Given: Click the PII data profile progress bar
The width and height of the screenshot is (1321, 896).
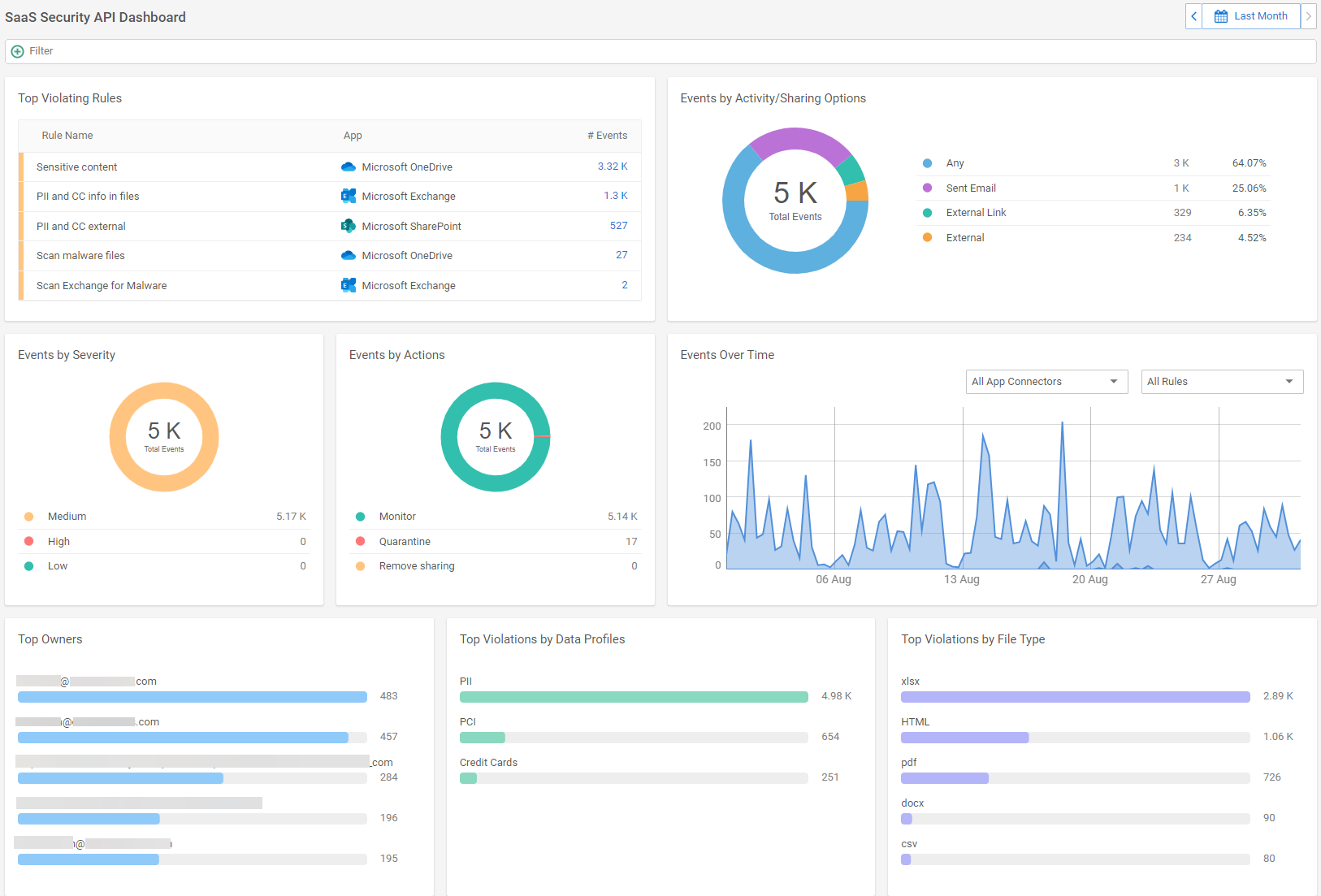Looking at the screenshot, I should pos(633,696).
